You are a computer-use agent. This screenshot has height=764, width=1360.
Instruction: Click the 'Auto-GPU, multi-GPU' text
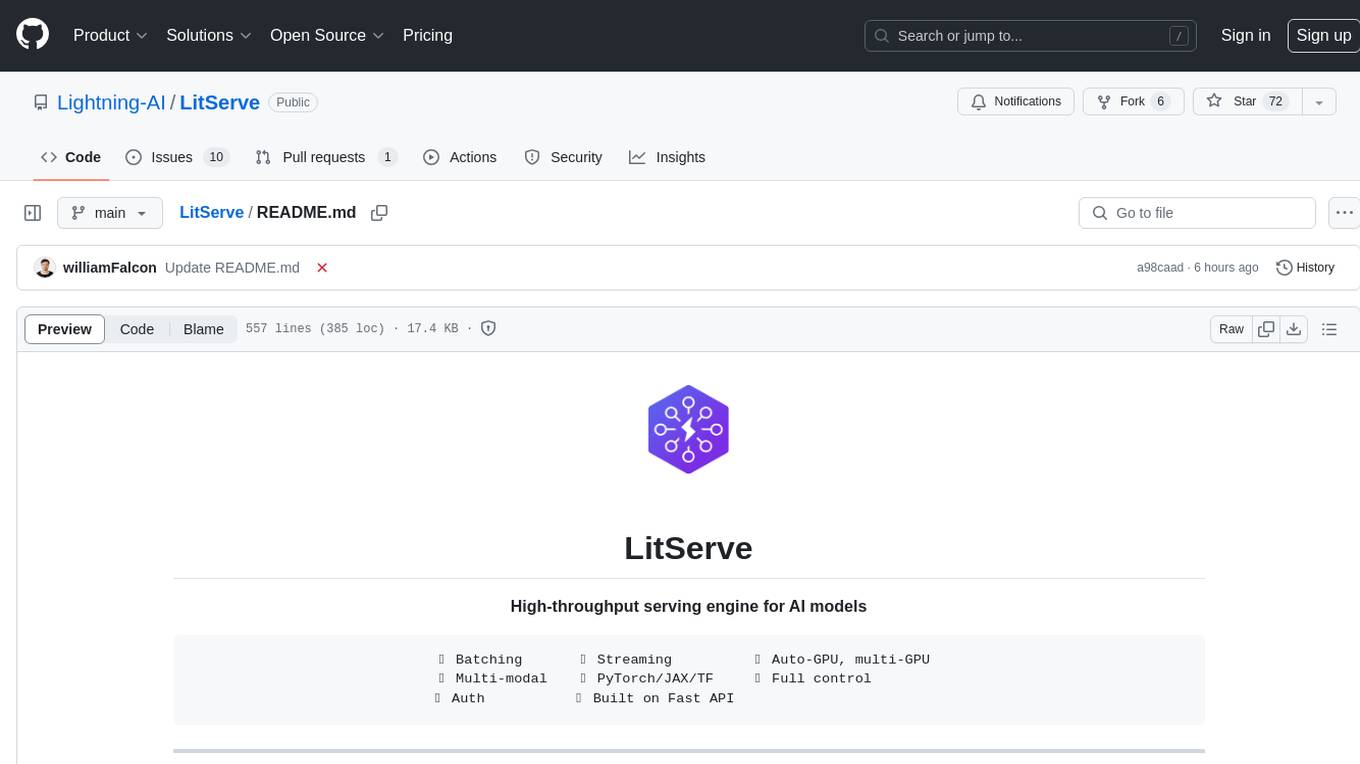pyautogui.click(x=850, y=659)
